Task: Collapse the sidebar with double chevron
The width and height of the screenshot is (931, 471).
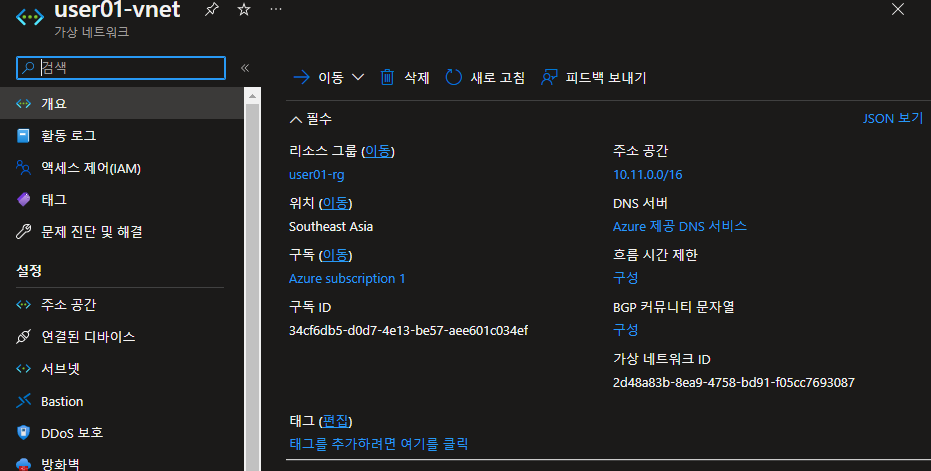Action: (x=245, y=68)
